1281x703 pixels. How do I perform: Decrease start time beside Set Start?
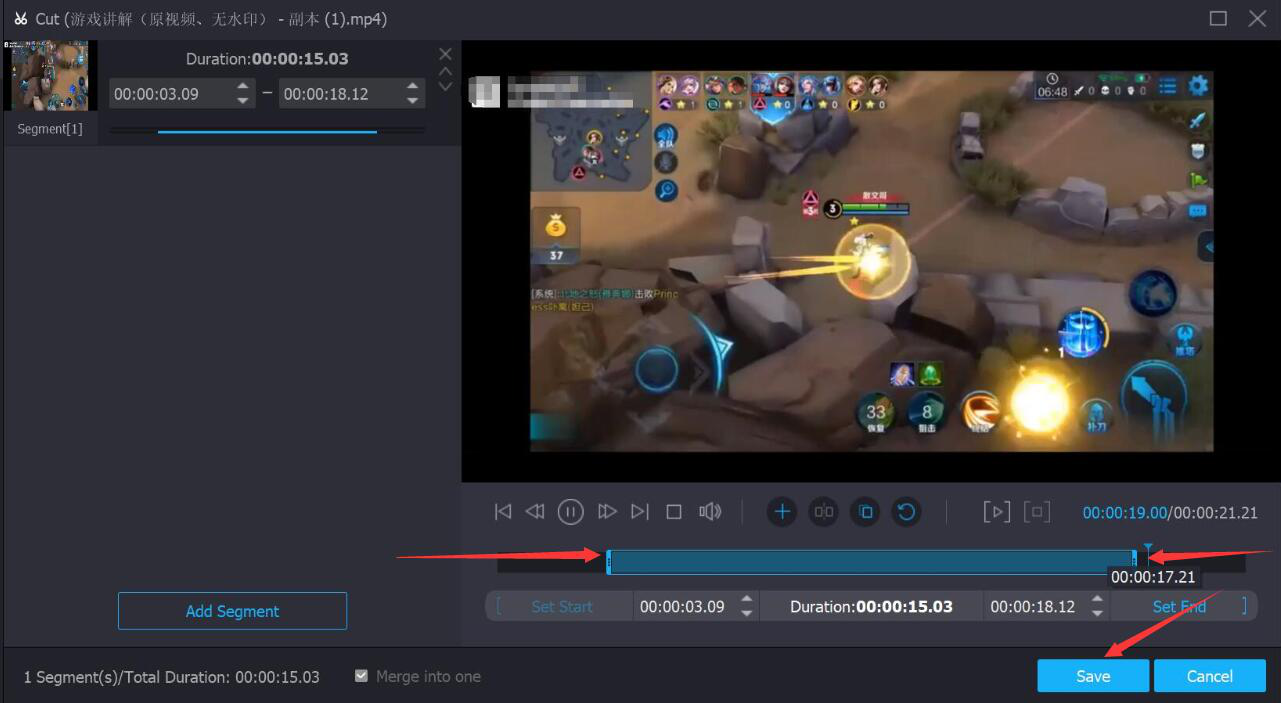(746, 613)
